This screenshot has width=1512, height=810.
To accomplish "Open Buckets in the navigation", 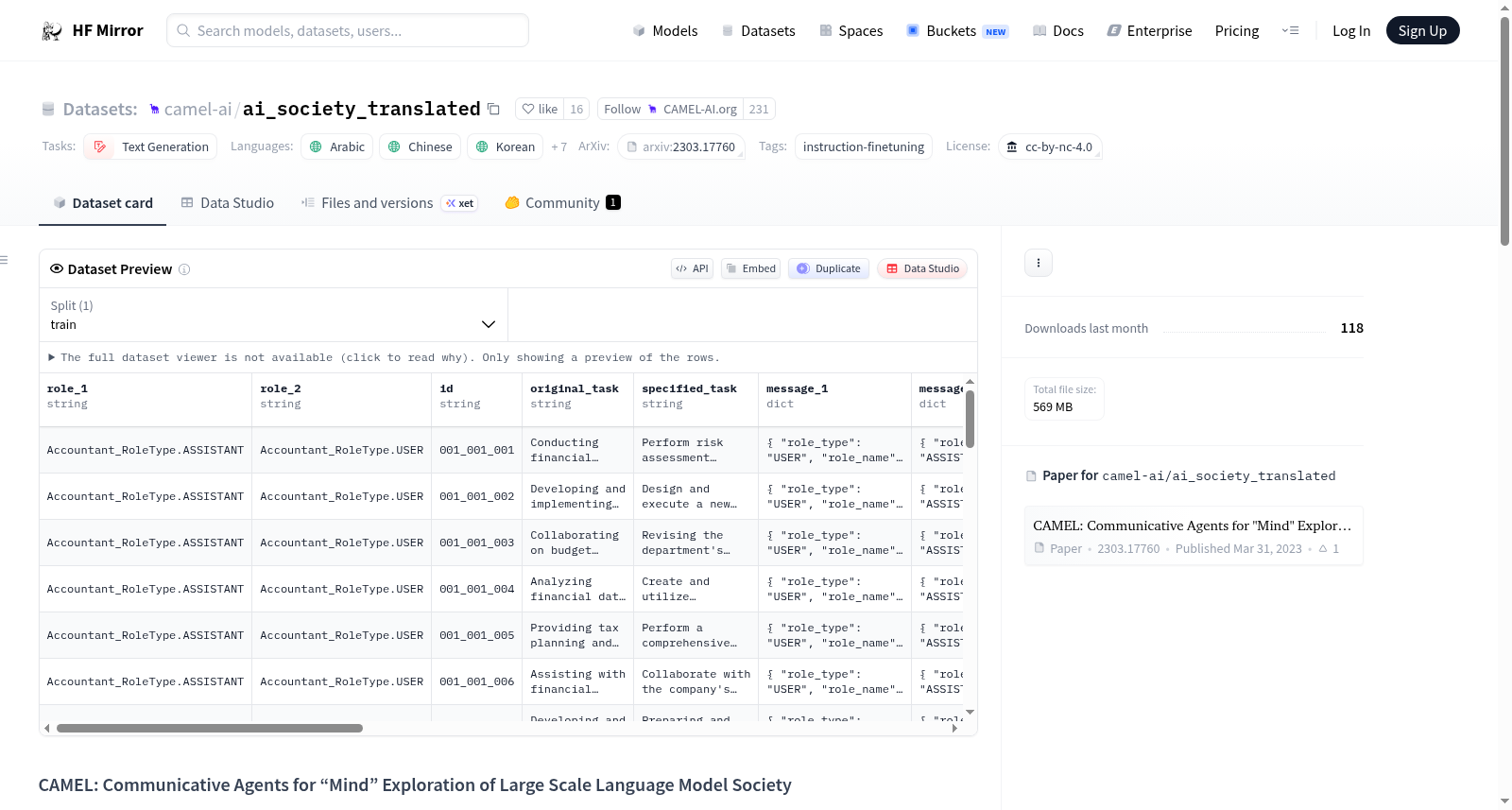I will point(957,31).
